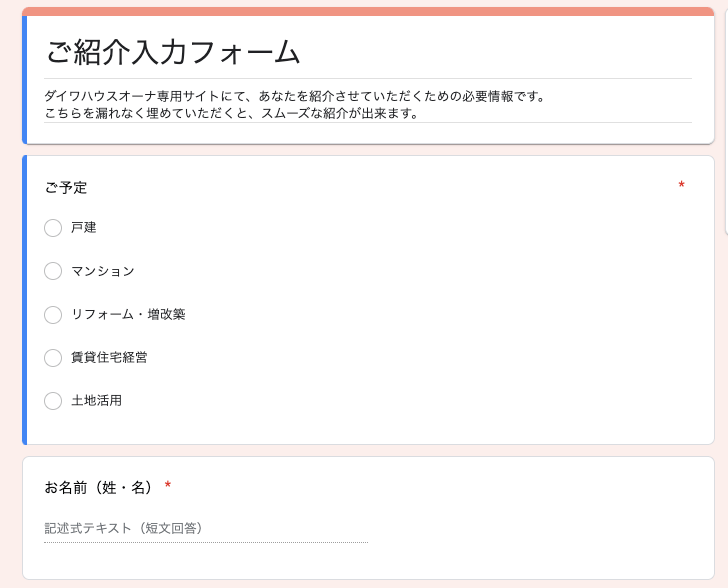Click the red asterisk on ご予定 question

(681, 186)
